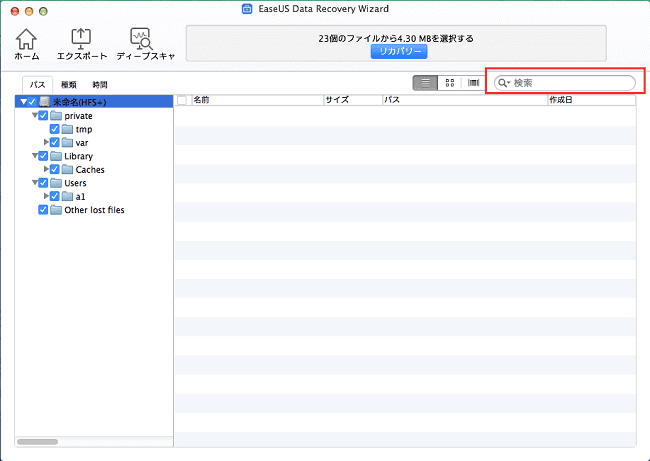
Task: Collapse the 未命名(HFS+) drive tree node
Action: (x=24, y=102)
